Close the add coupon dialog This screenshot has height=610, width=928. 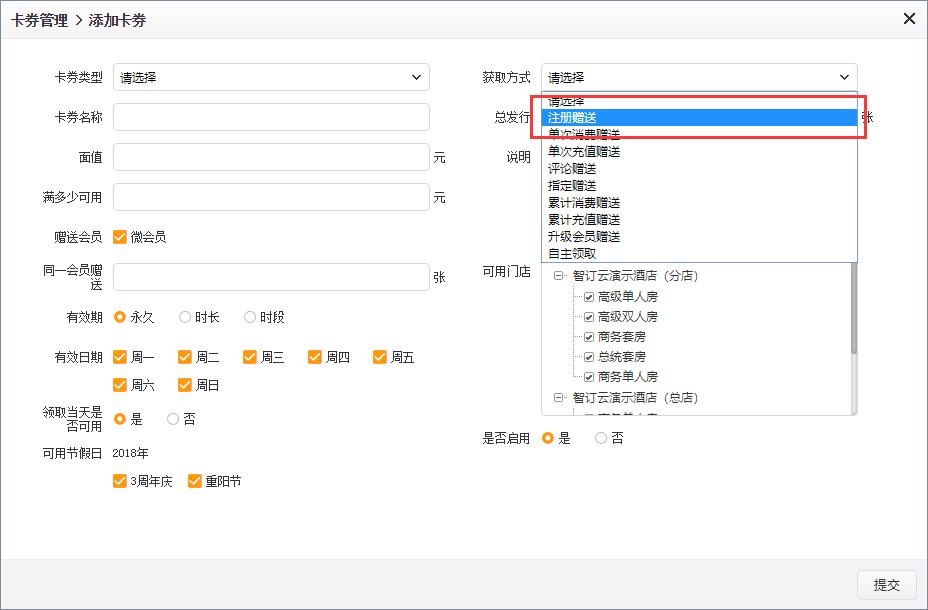[x=909, y=19]
